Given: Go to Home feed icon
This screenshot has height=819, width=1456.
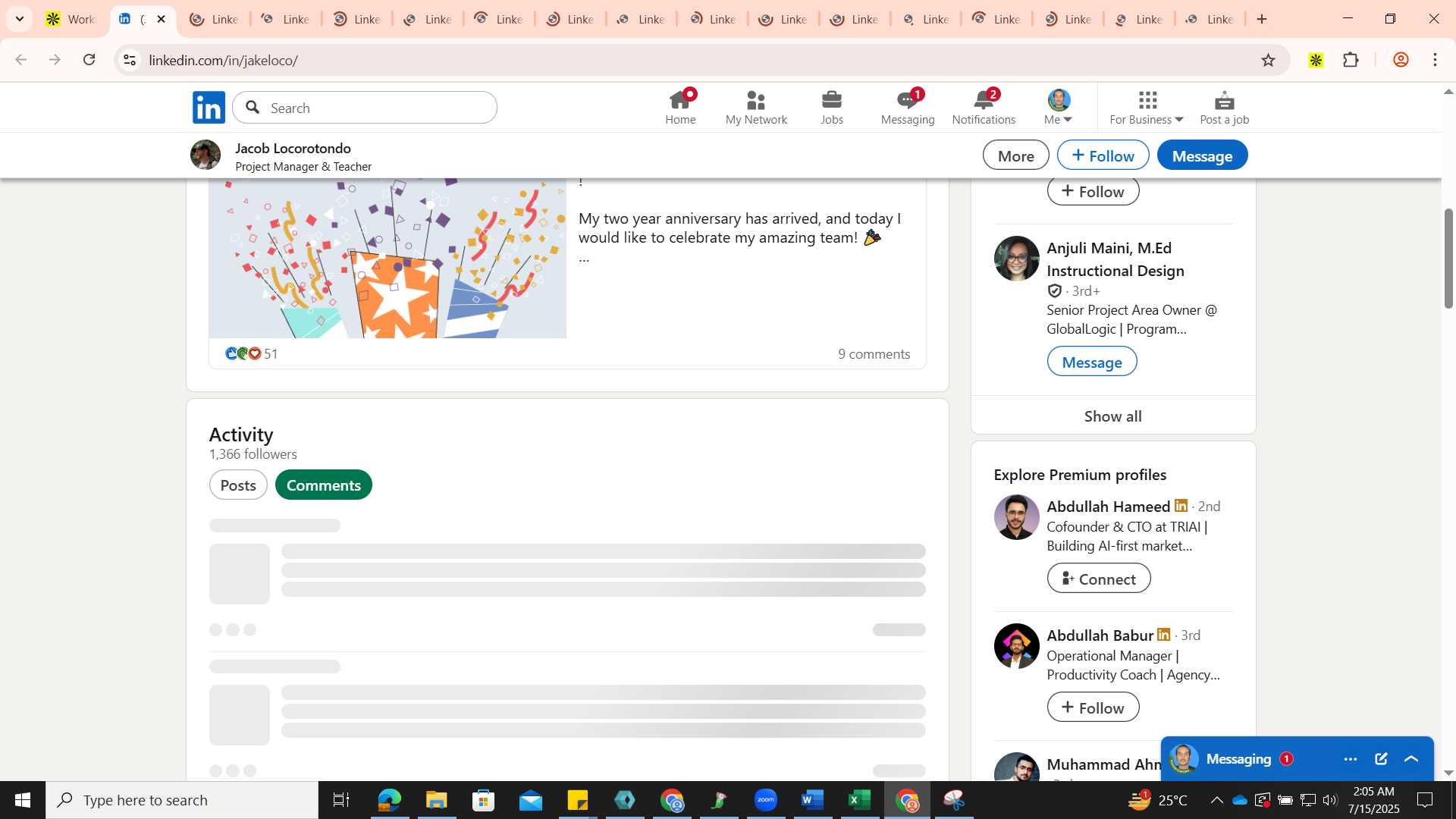Looking at the screenshot, I should [680, 107].
